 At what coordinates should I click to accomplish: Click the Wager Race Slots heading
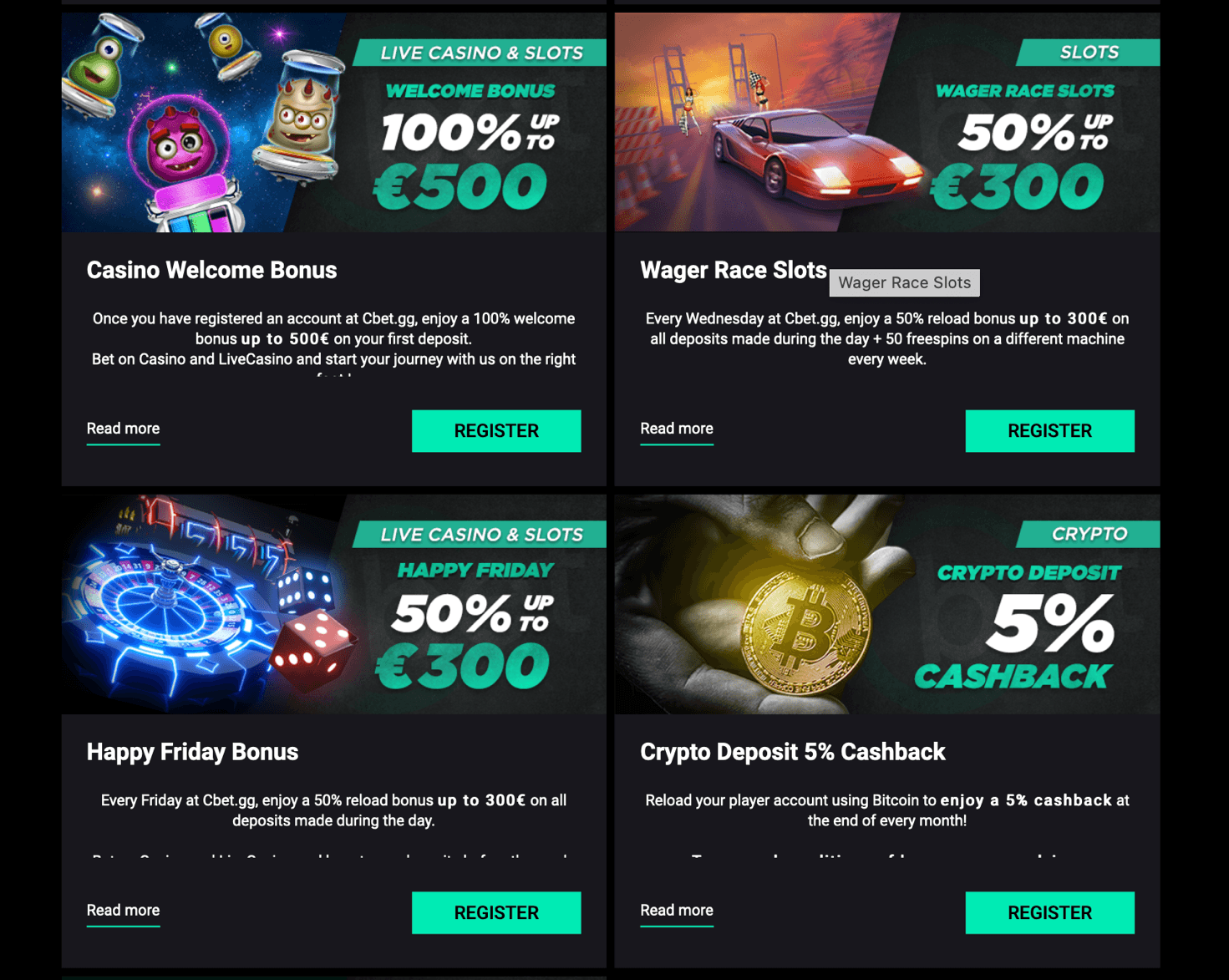click(x=733, y=270)
